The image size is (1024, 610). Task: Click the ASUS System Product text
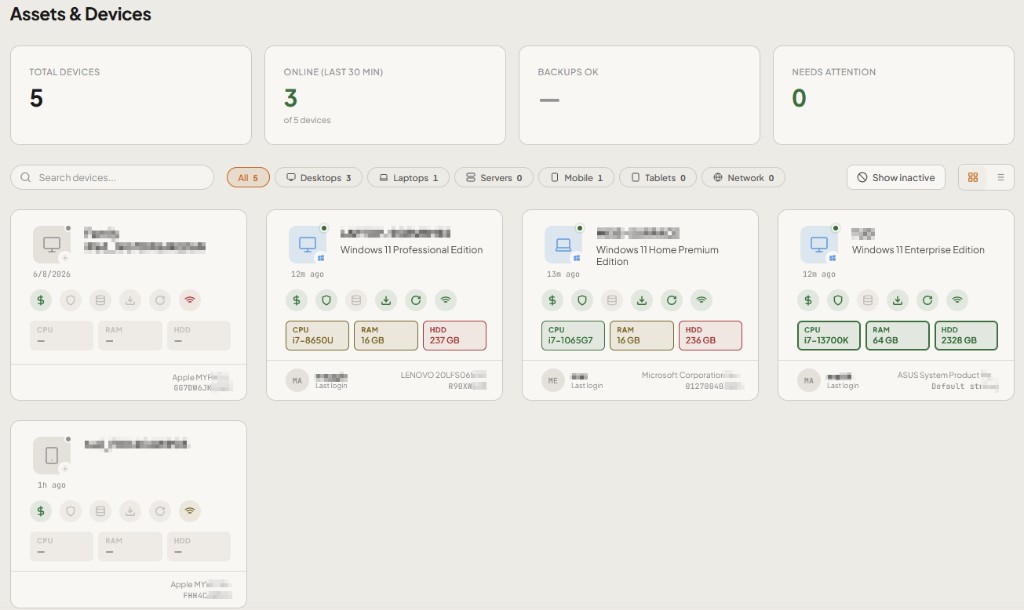tap(938, 375)
